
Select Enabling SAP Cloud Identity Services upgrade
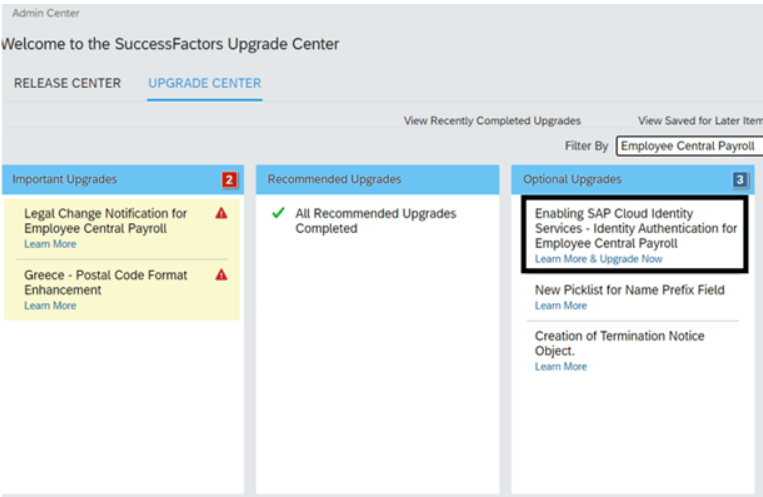[x=636, y=228]
